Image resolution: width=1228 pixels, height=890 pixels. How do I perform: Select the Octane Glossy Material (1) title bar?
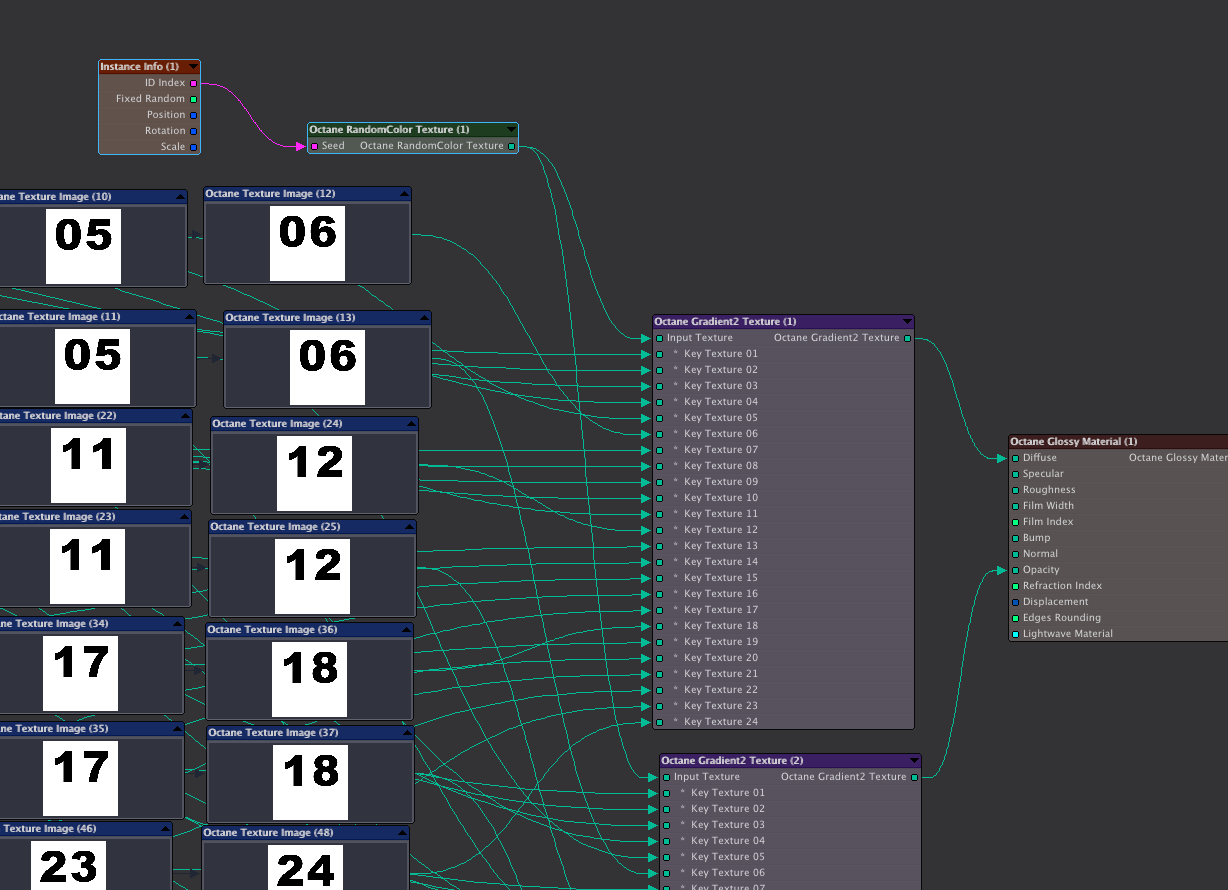click(x=1118, y=441)
